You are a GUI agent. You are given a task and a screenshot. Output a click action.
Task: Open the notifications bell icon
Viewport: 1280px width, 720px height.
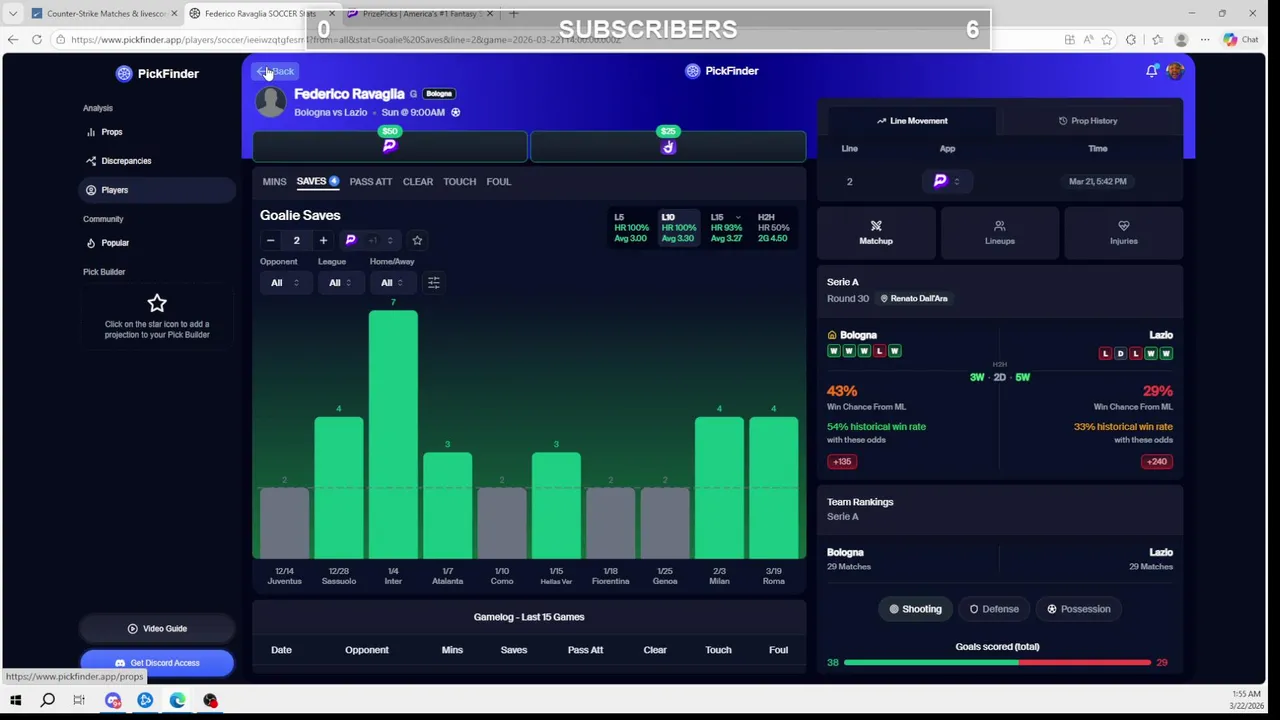(1152, 71)
